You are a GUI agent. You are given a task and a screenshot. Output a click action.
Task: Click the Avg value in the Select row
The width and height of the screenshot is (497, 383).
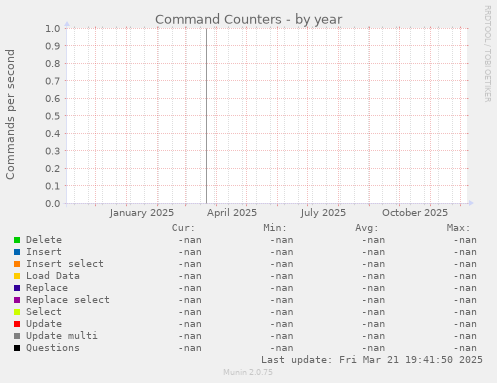374,312
